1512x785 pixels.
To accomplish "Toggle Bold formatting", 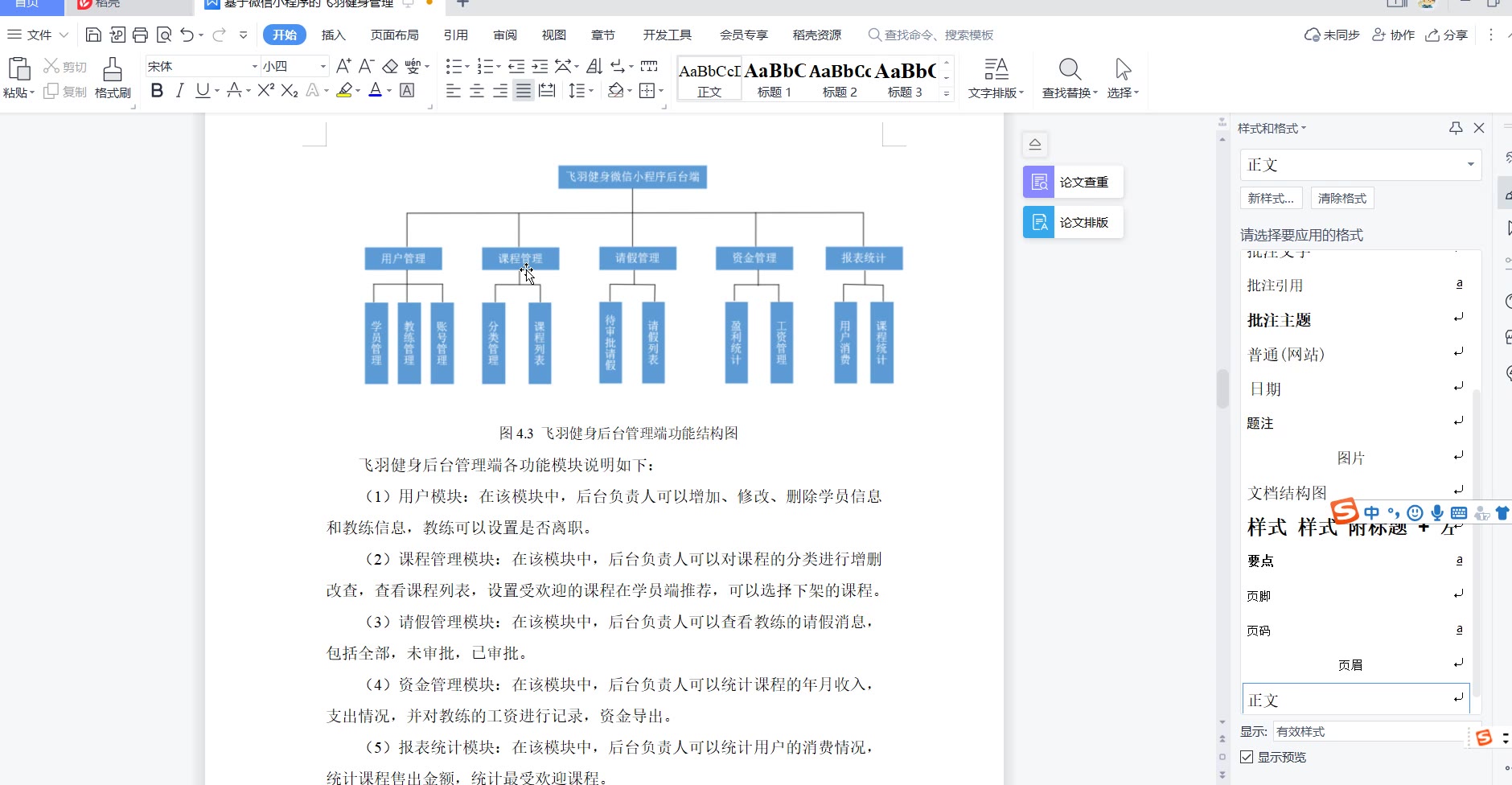I will [x=157, y=90].
